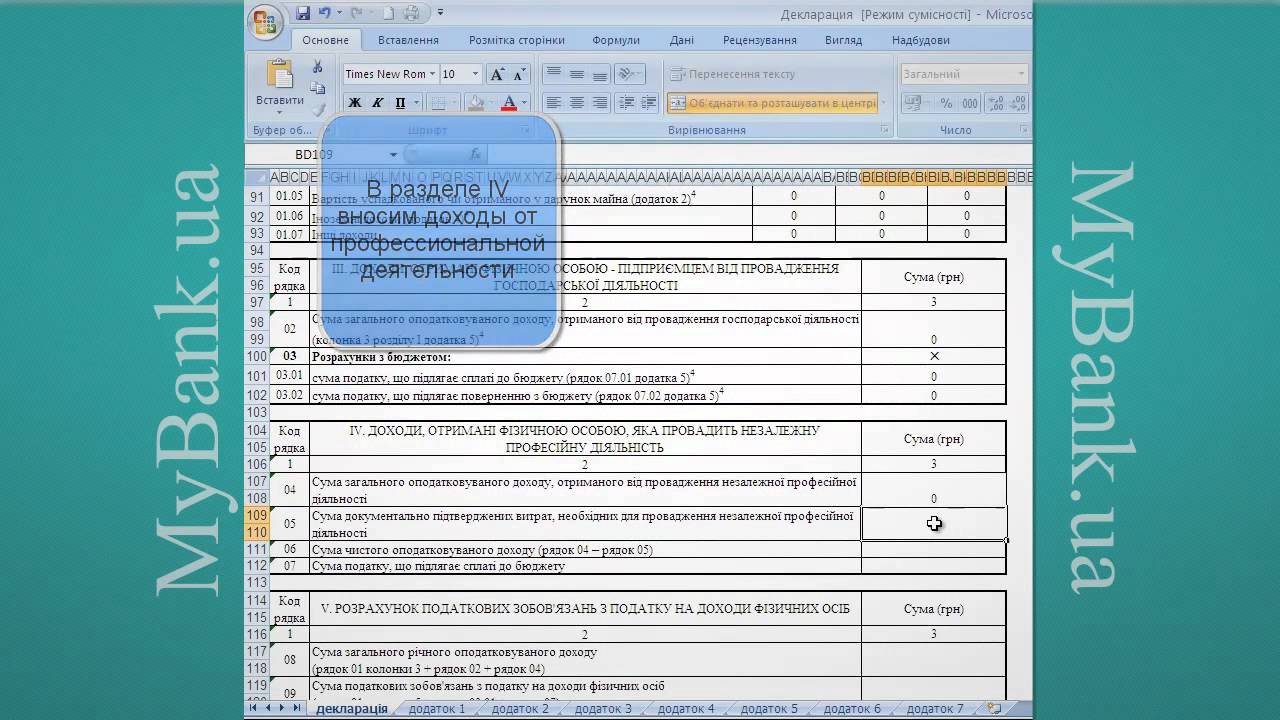Toggle italic К formatting
This screenshot has width=1280, height=720.
click(378, 102)
